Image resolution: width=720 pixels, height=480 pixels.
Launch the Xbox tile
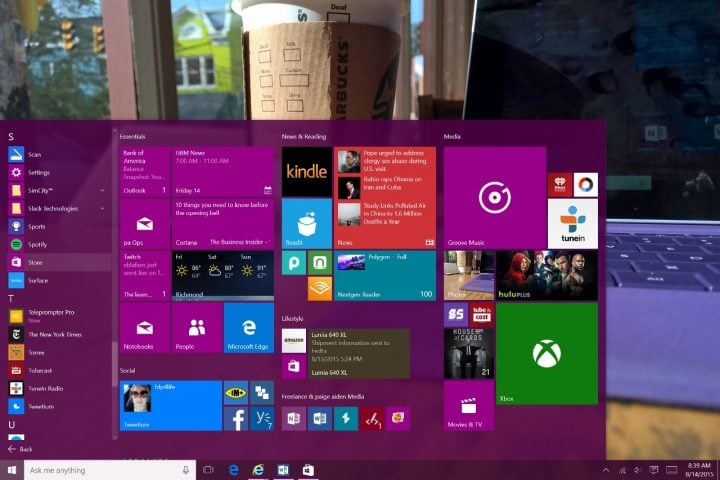click(547, 354)
